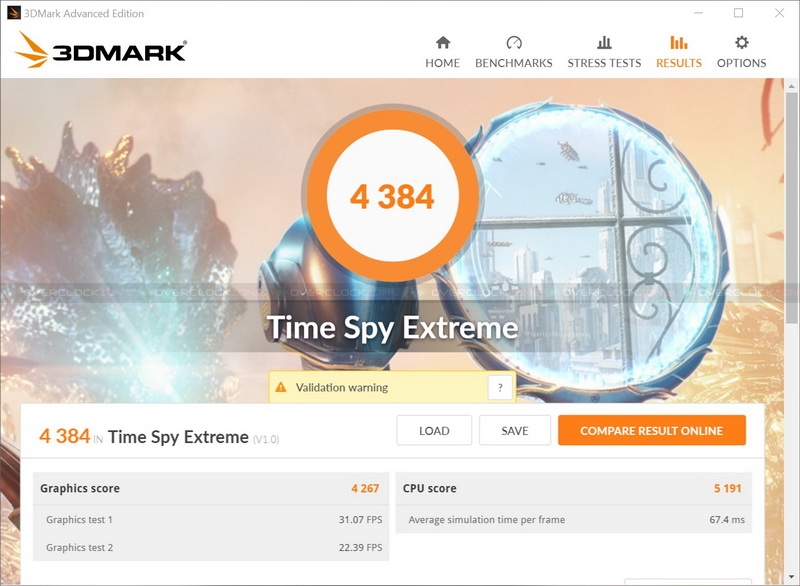This screenshot has width=800, height=586.
Task: Click the 3DMark logo
Action: coord(101,50)
